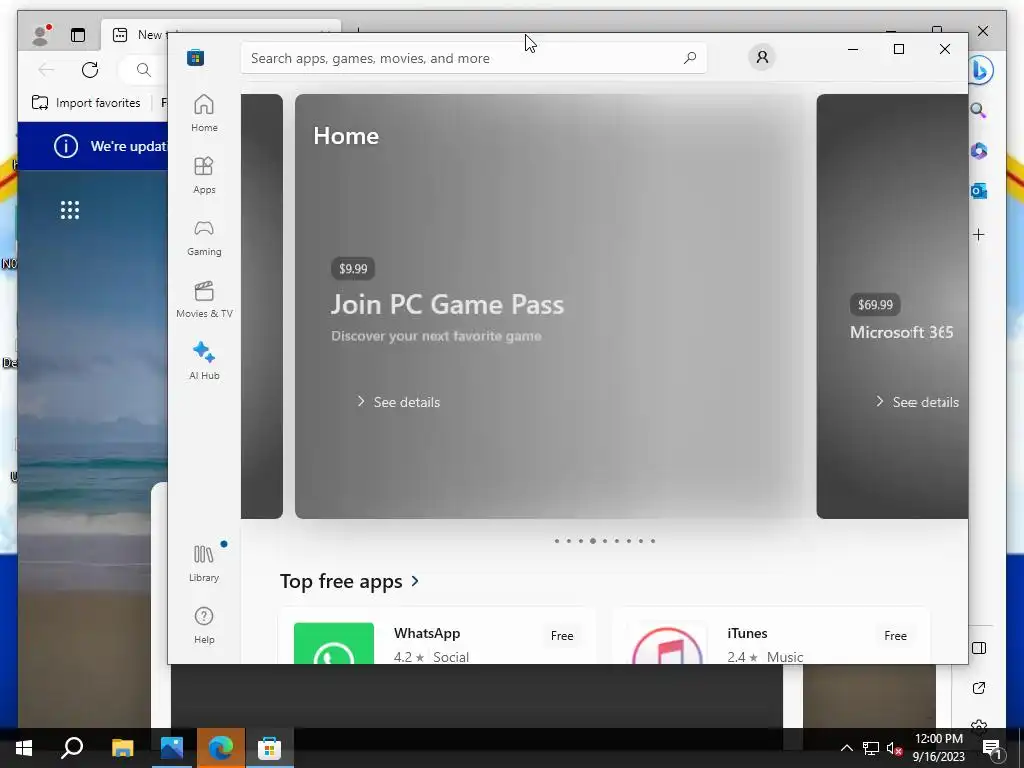Open Edge profile icon
The width and height of the screenshot is (1024, 768).
(x=41, y=35)
